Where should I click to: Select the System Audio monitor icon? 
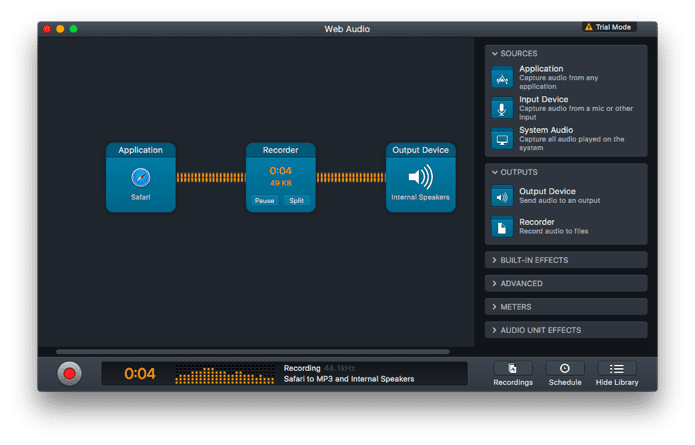pyautogui.click(x=502, y=139)
